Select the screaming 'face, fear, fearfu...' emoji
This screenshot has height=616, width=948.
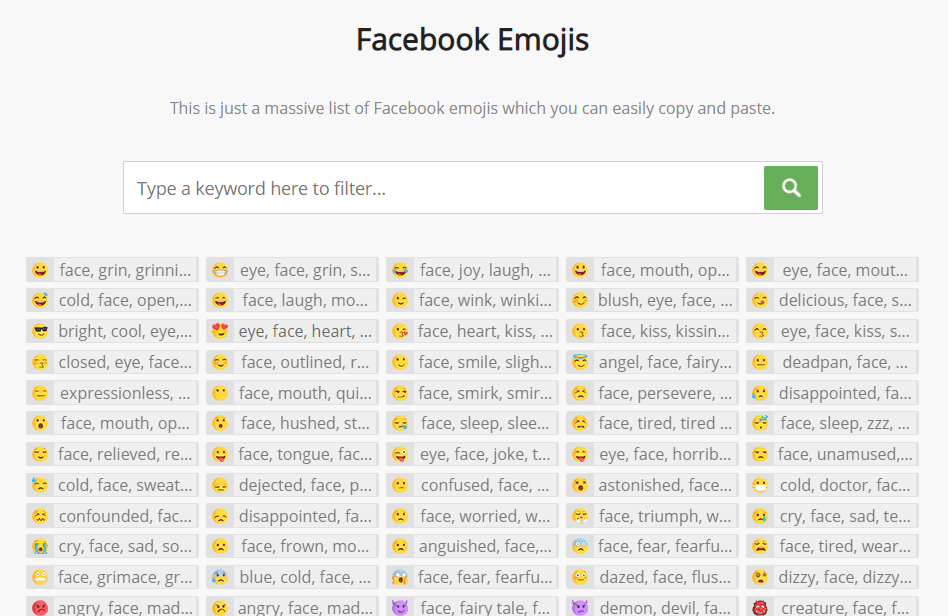click(x=472, y=577)
